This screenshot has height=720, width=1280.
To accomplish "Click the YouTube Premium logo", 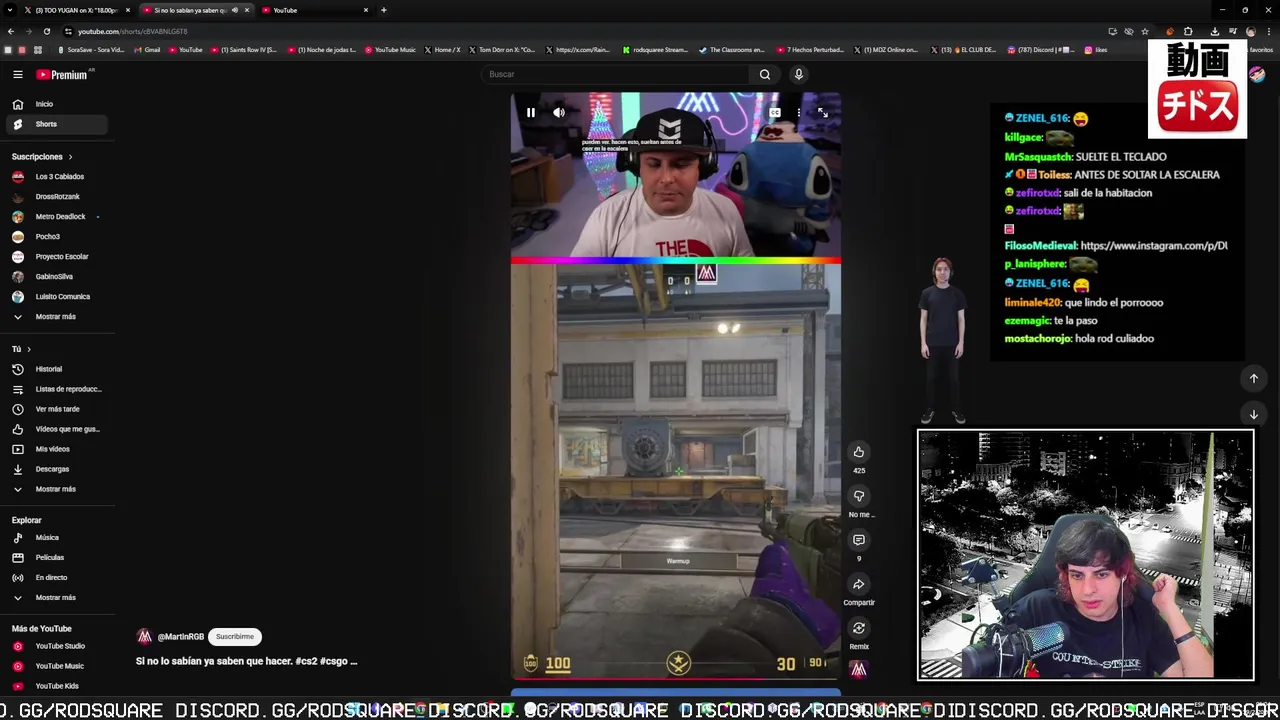I will click(x=62, y=74).
